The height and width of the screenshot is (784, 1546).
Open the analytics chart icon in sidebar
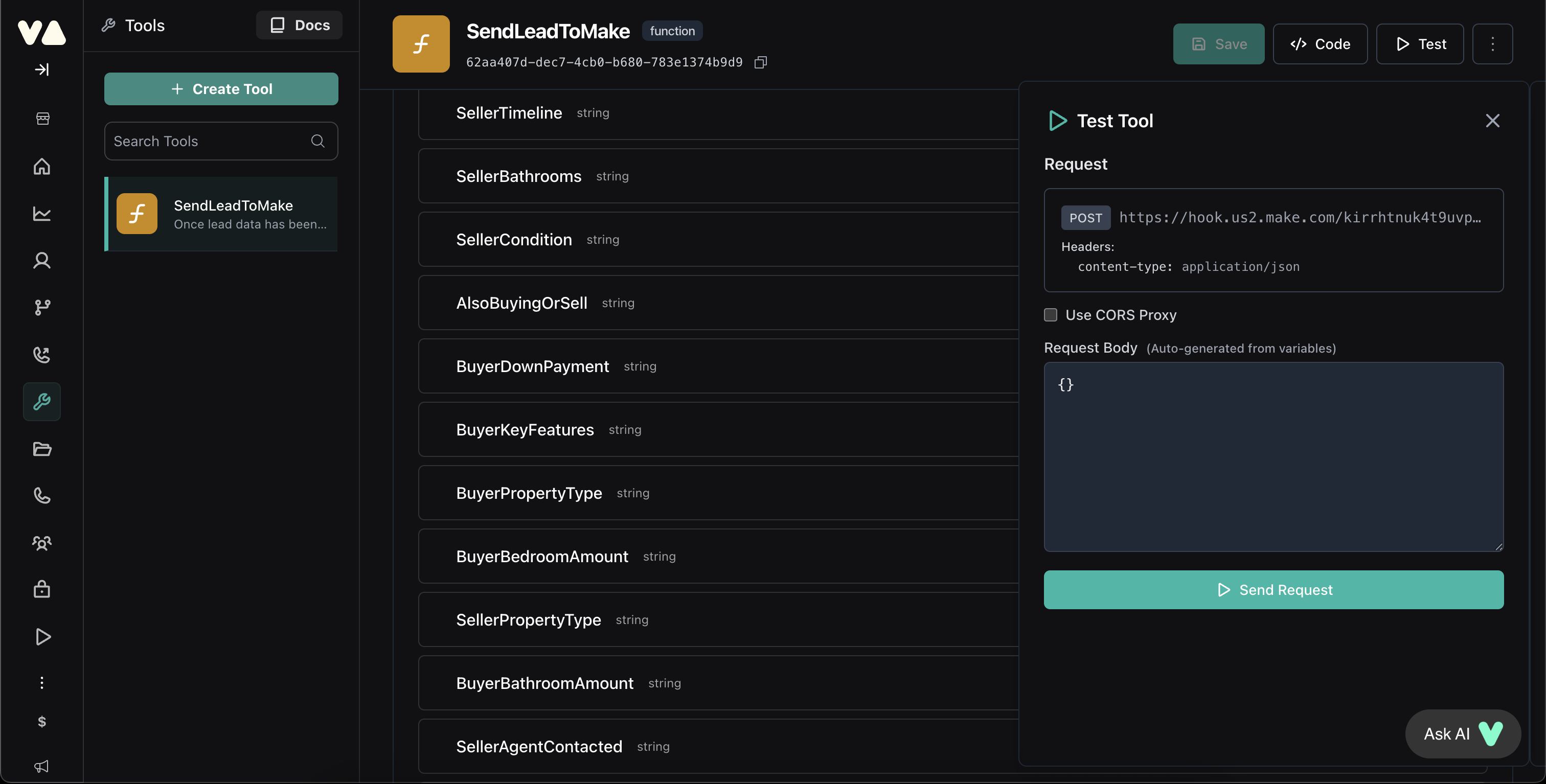click(x=41, y=214)
